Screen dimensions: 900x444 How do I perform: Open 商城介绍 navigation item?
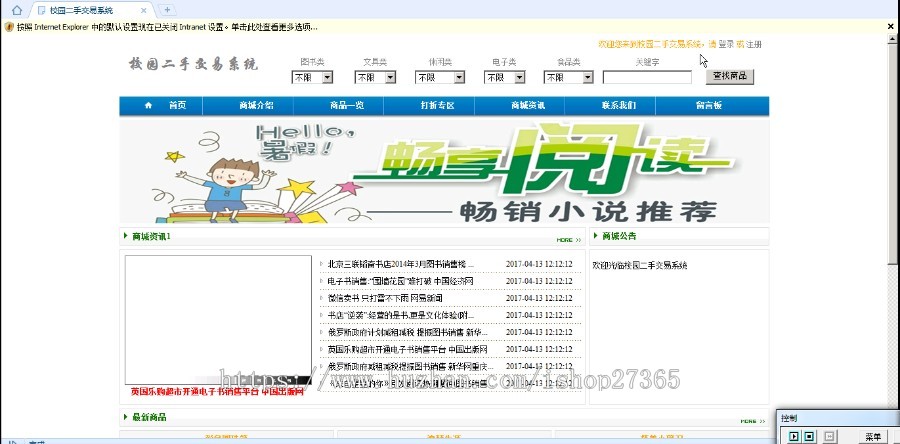tap(257, 106)
